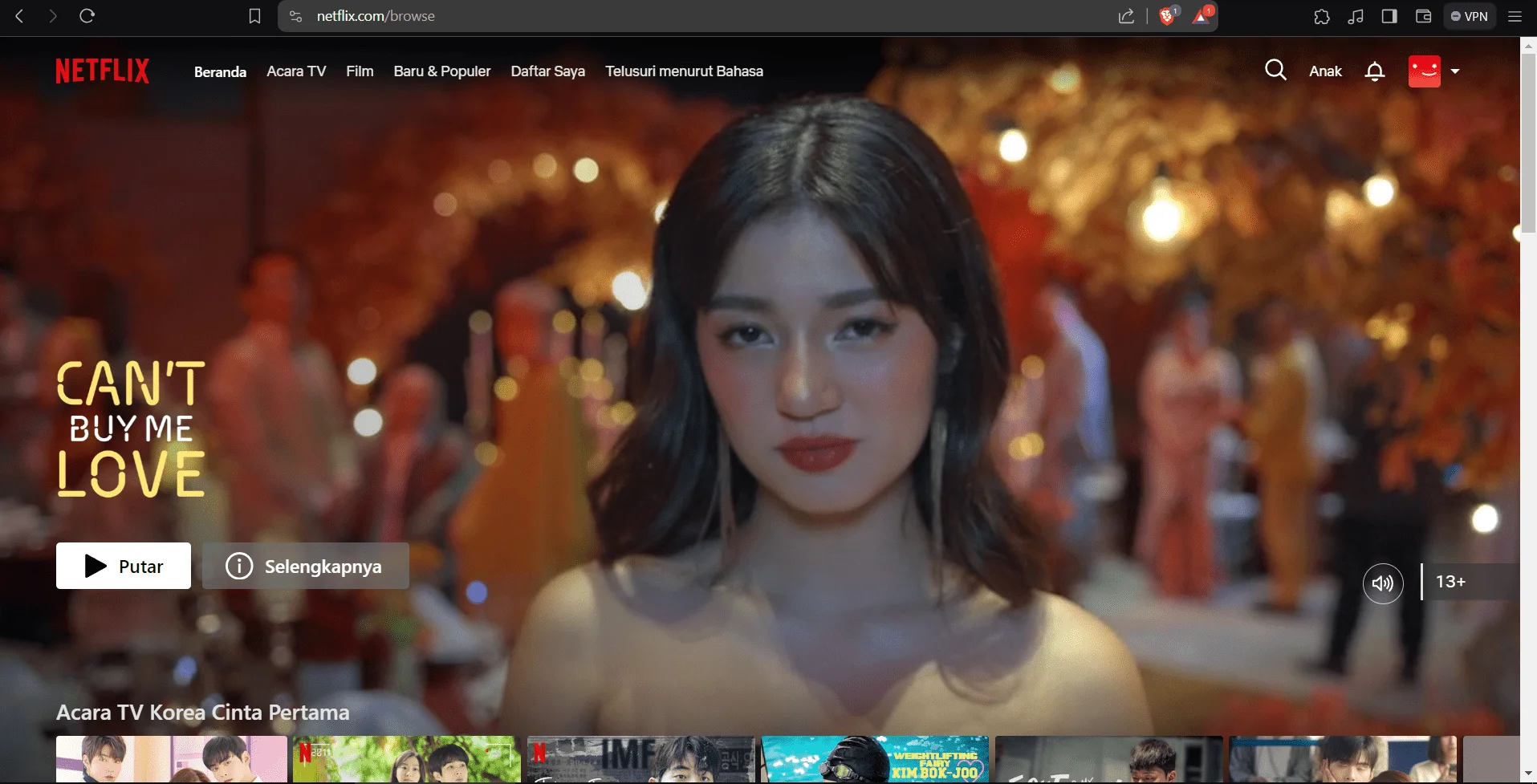Click the scrollbar down arrow

(1528, 774)
